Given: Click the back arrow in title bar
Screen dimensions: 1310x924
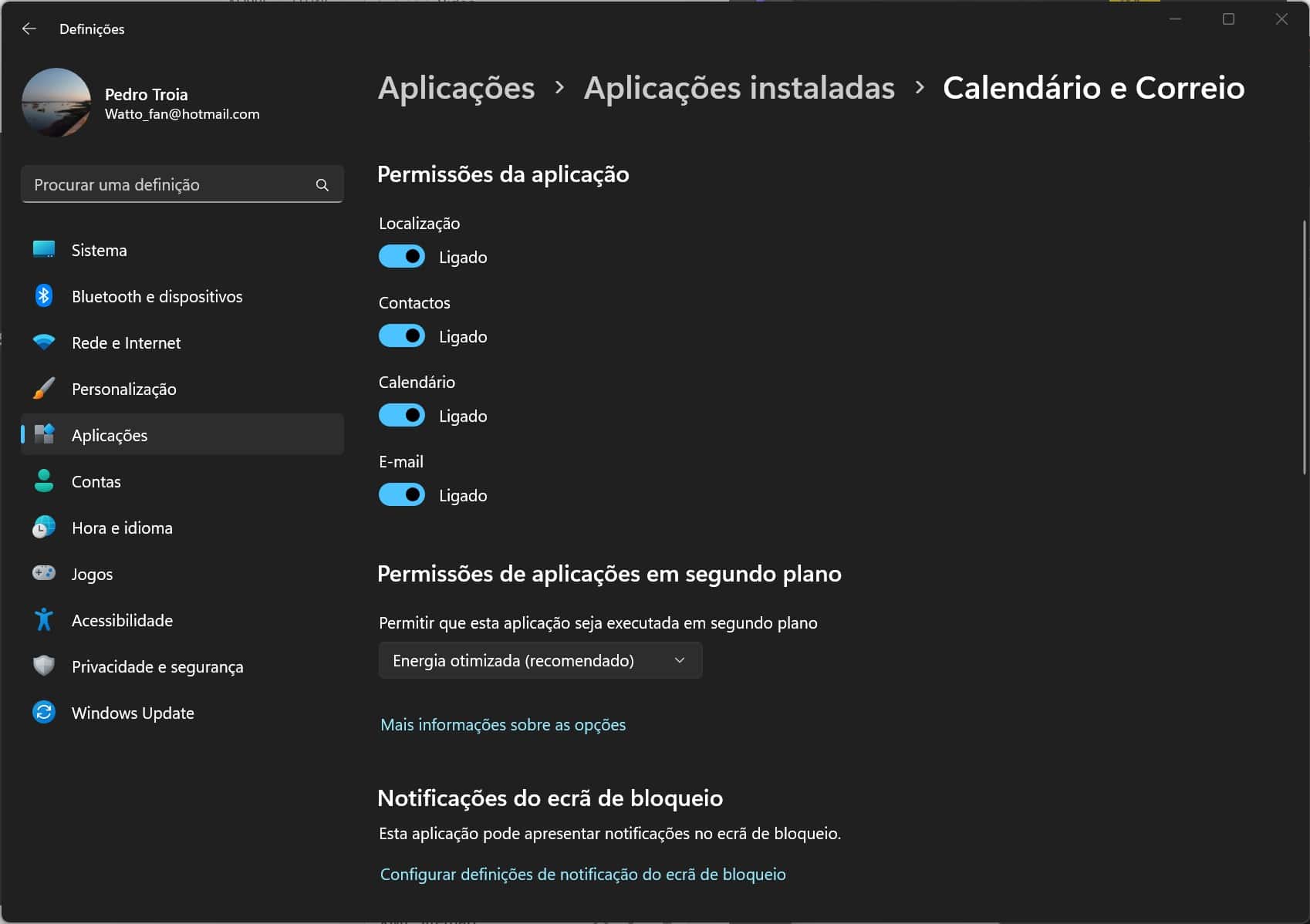Looking at the screenshot, I should (x=29, y=29).
